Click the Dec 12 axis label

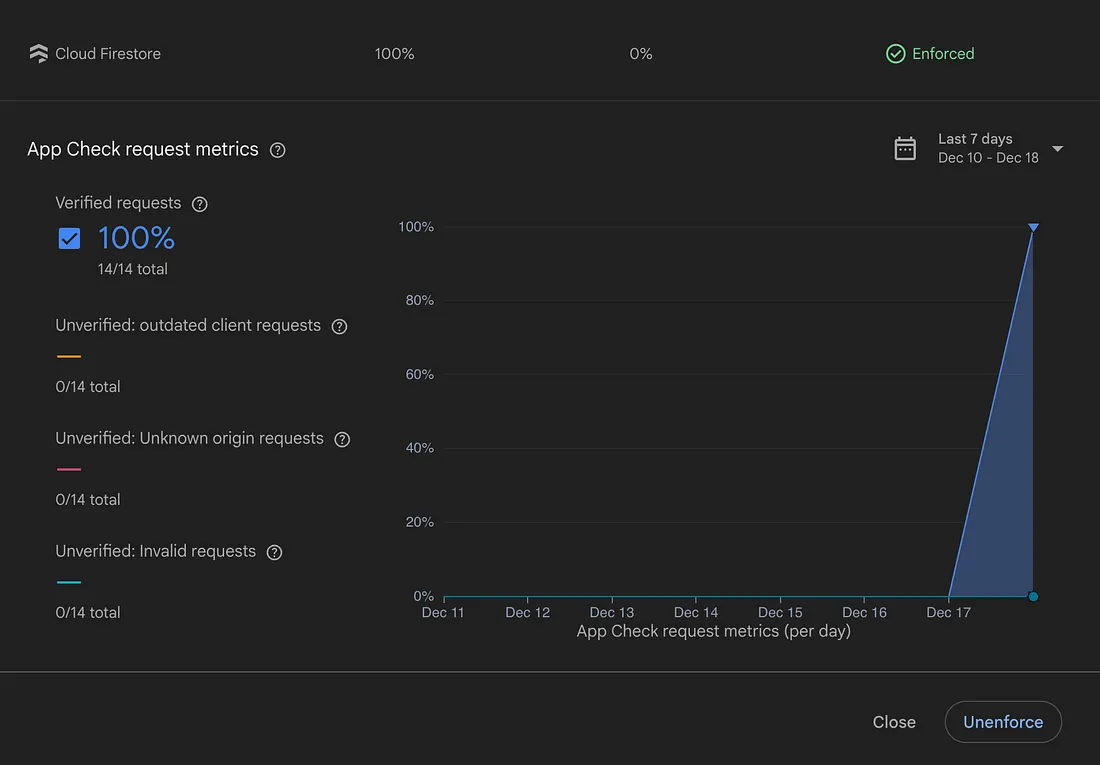528,613
